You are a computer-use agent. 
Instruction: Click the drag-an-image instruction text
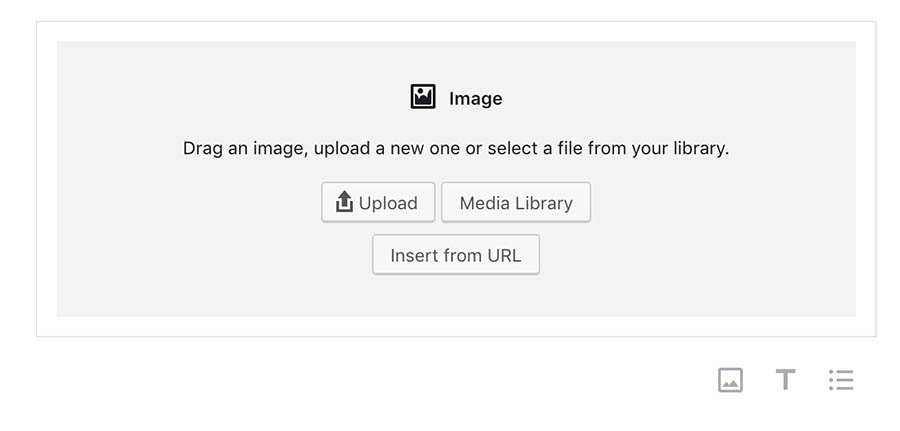[x=456, y=149]
